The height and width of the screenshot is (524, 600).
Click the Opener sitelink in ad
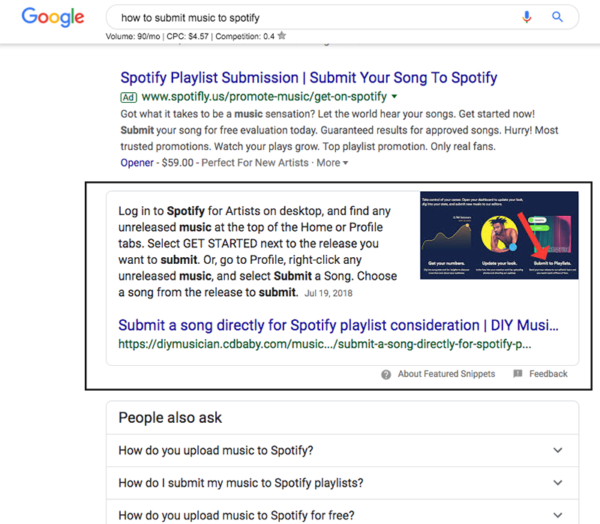(x=137, y=163)
